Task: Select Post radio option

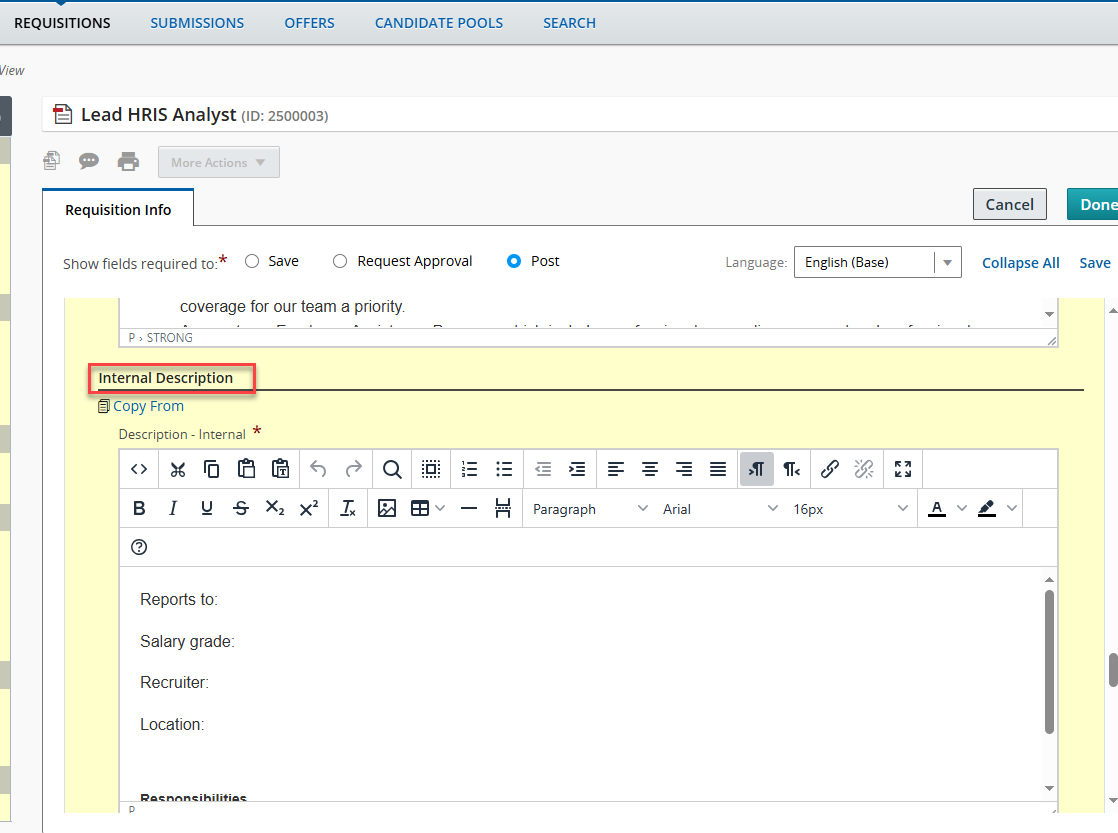Action: click(x=513, y=261)
